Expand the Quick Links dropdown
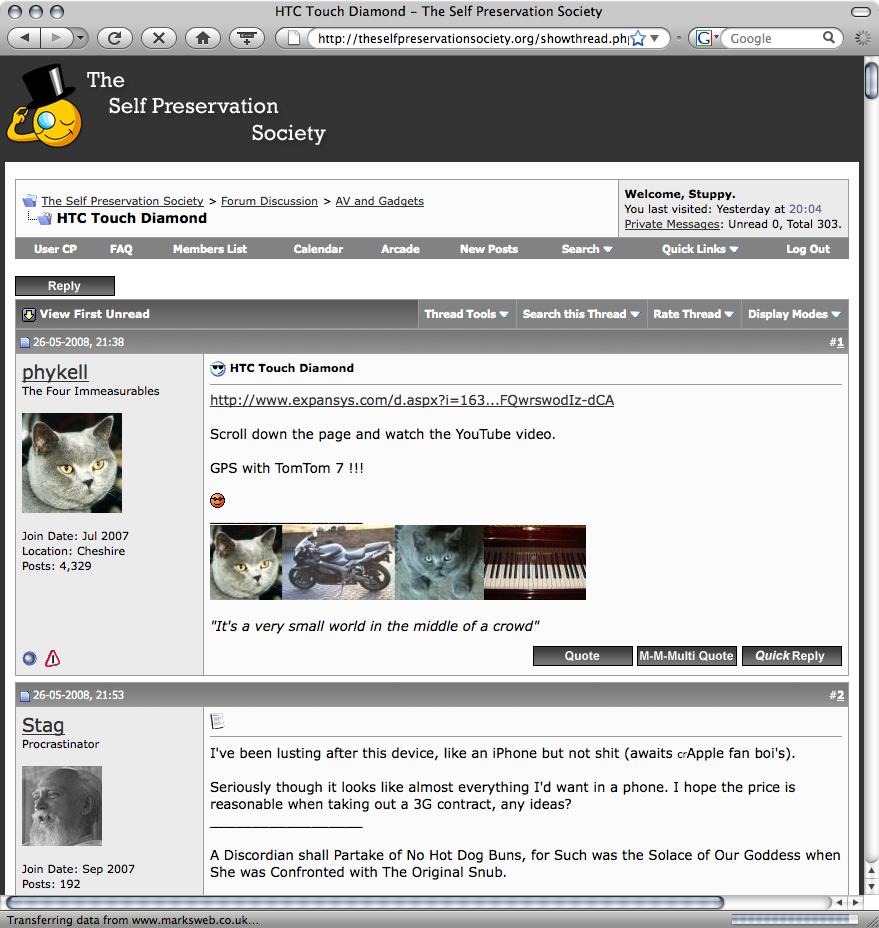879x928 pixels. pos(700,249)
